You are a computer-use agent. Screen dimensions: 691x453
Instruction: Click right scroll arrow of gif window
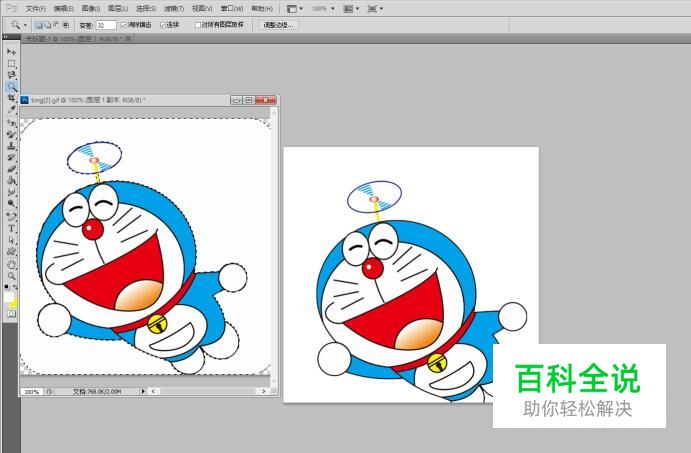pos(264,391)
